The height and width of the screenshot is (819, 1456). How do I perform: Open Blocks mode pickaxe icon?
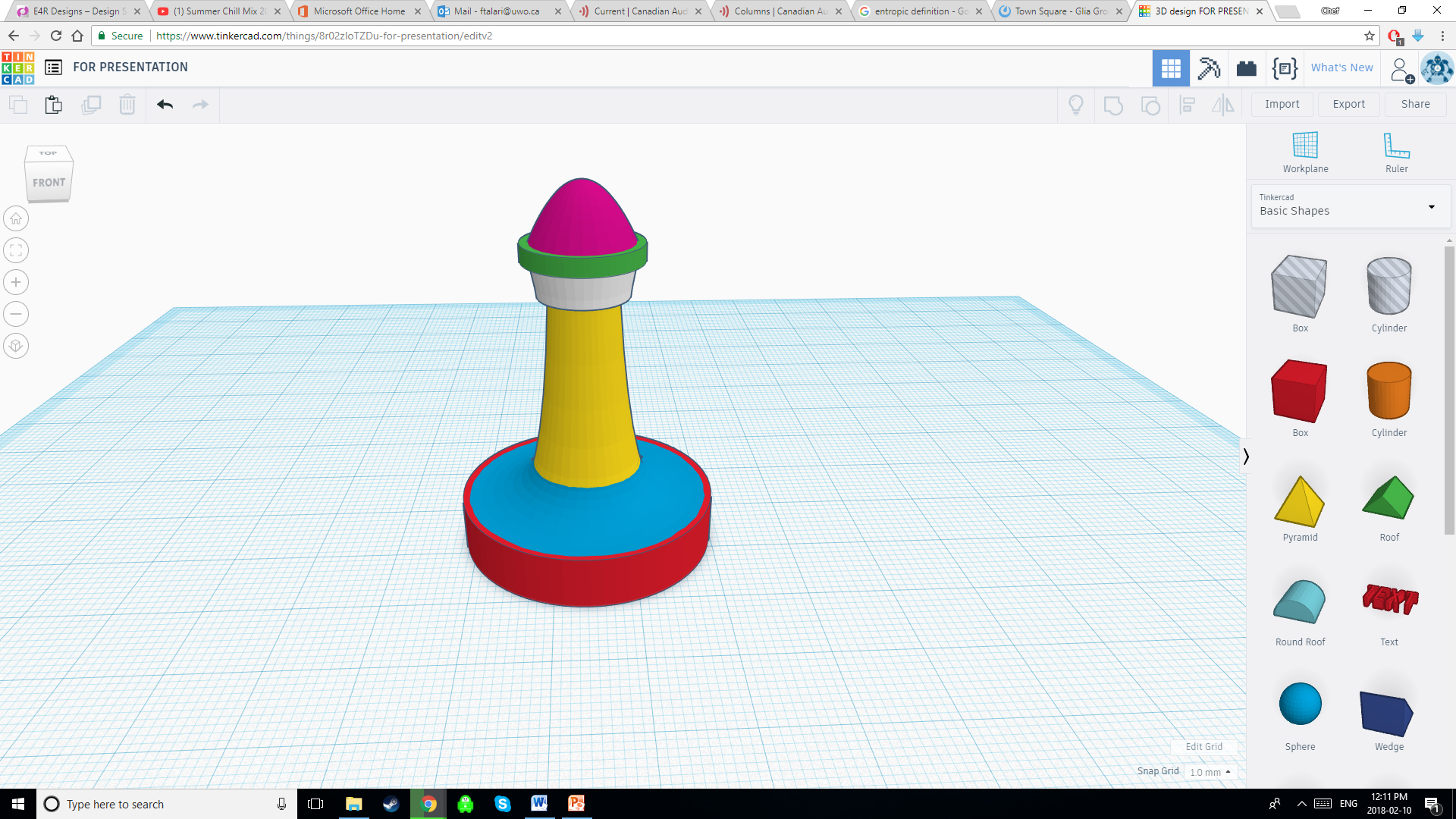pyautogui.click(x=1209, y=68)
